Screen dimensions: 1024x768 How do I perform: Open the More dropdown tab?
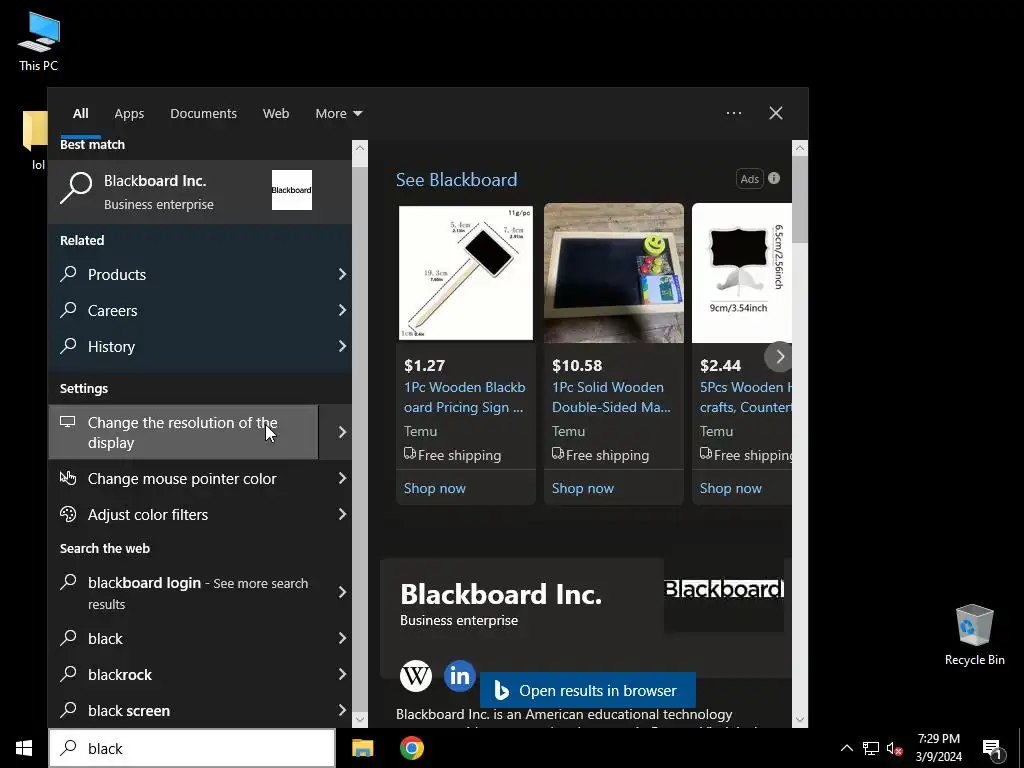tap(338, 114)
